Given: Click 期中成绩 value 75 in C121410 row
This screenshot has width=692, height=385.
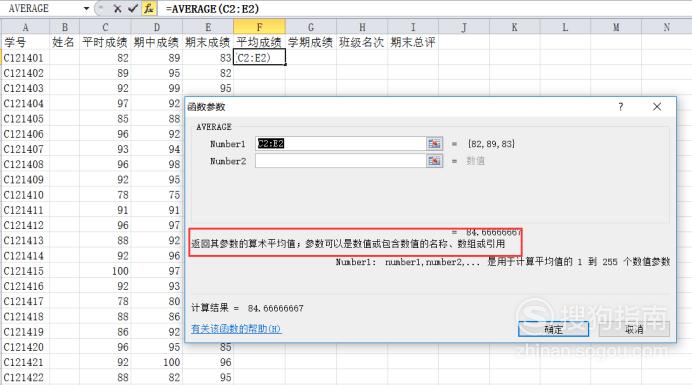Looking at the screenshot, I should click(x=174, y=195).
